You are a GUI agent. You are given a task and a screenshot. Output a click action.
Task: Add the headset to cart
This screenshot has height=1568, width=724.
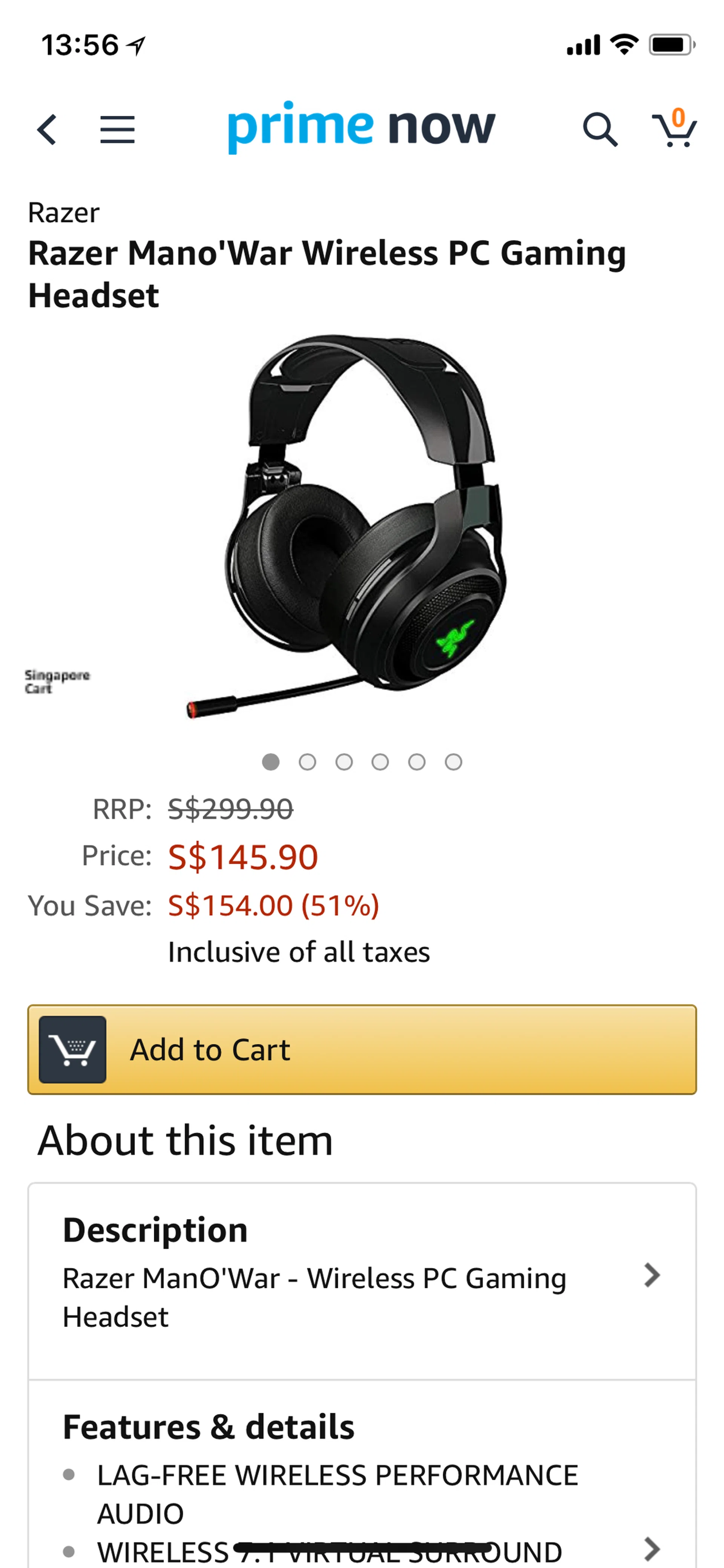click(362, 1049)
